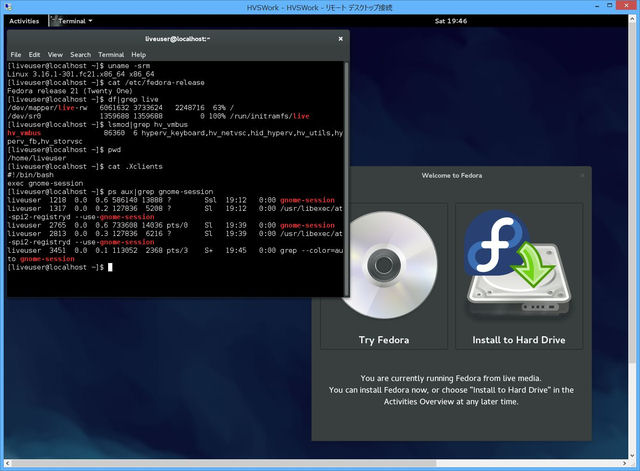Open the Terminal app menu in top bar
This screenshot has height=471, width=640.
(x=71, y=21)
